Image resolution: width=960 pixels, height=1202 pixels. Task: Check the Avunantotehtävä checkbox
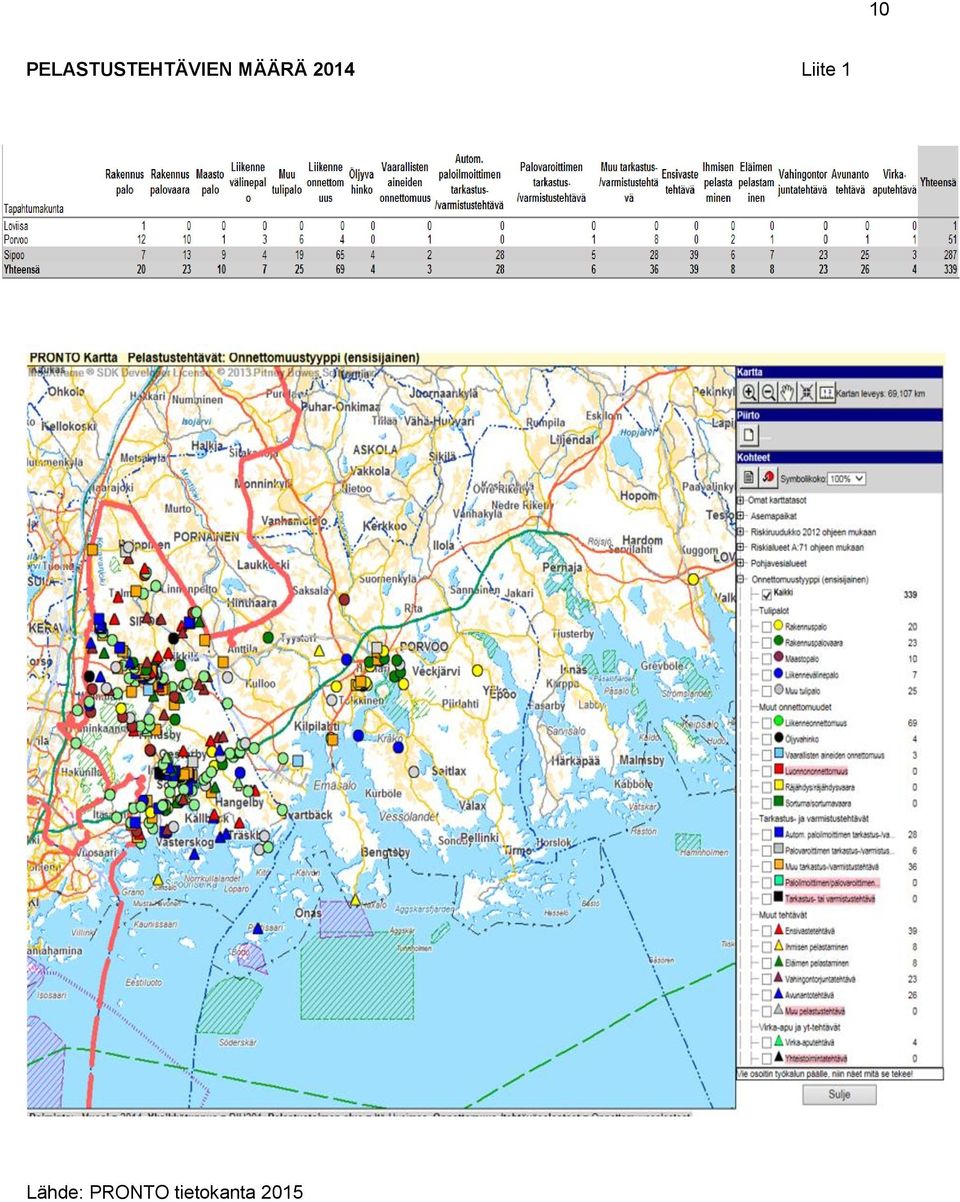[x=766, y=994]
